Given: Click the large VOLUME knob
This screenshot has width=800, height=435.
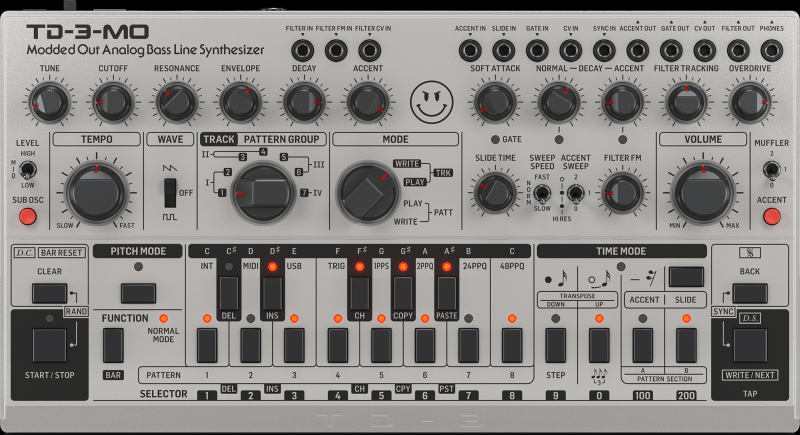Looking at the screenshot, I should click(702, 189).
